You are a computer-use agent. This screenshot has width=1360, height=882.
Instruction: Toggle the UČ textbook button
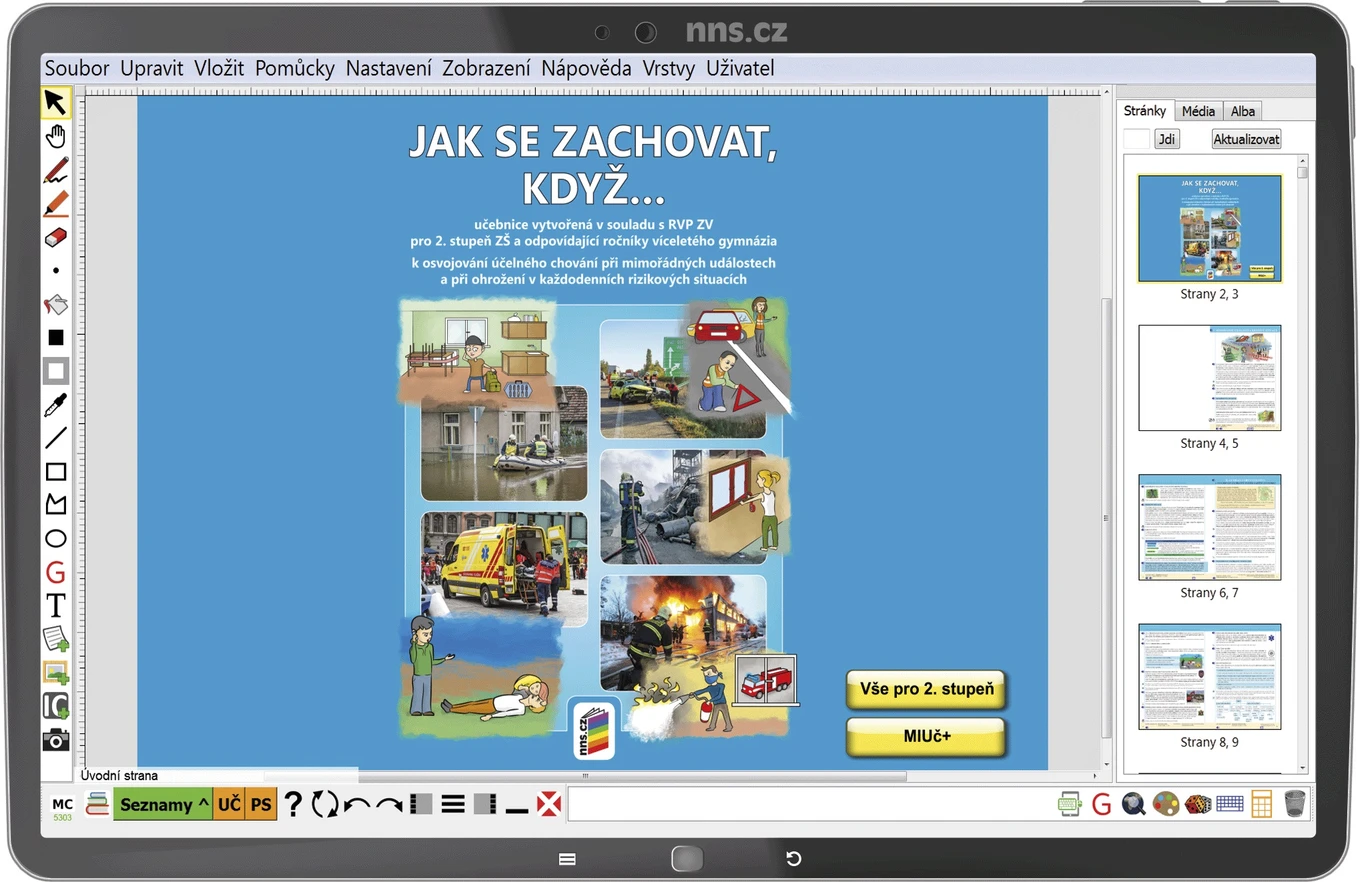[229, 804]
